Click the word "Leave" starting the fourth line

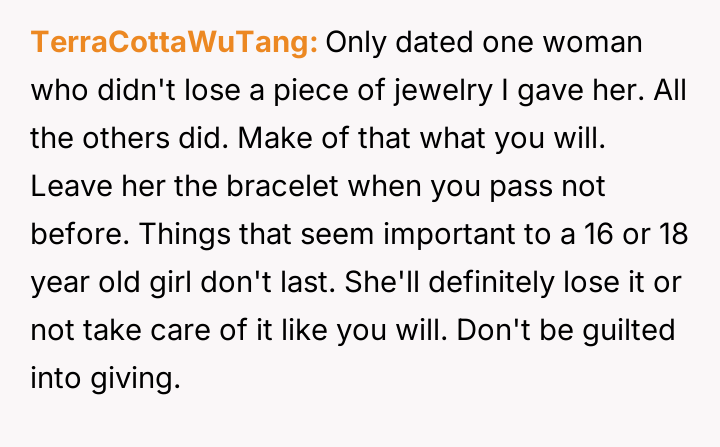(x=64, y=187)
